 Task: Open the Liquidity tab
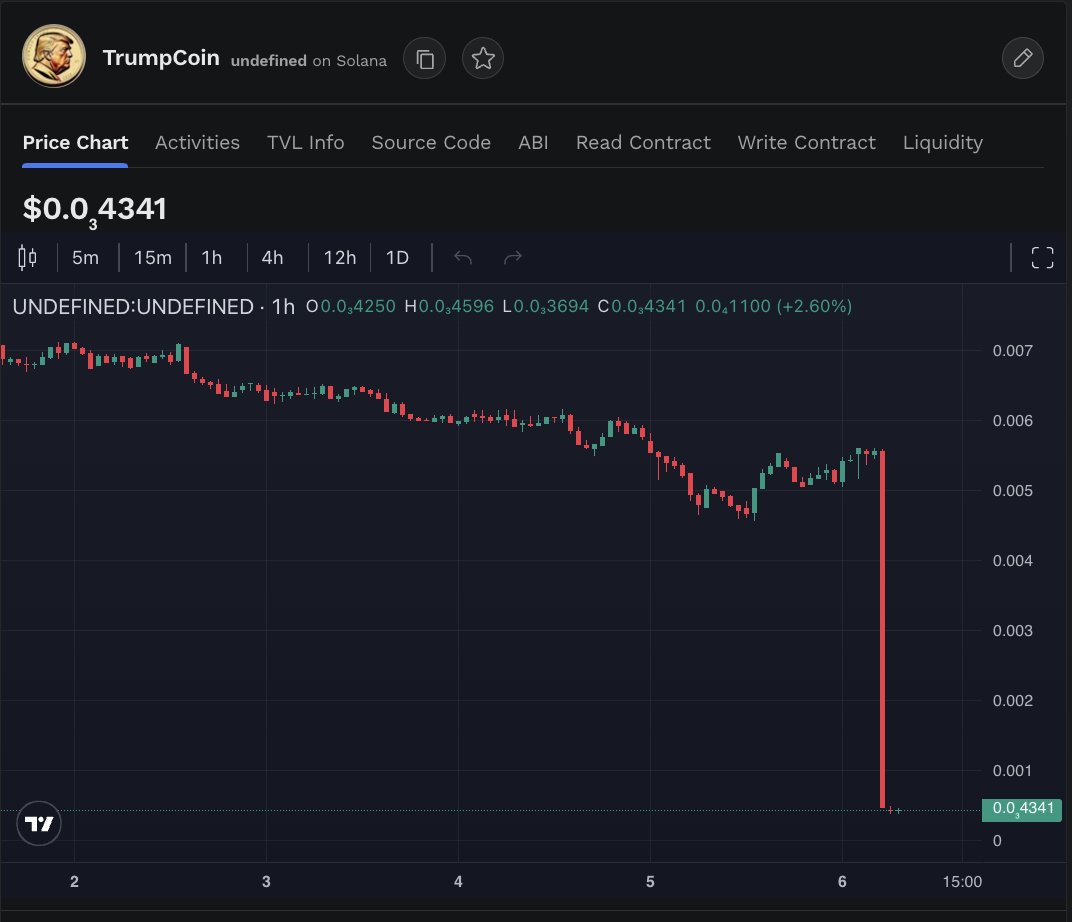coord(943,142)
